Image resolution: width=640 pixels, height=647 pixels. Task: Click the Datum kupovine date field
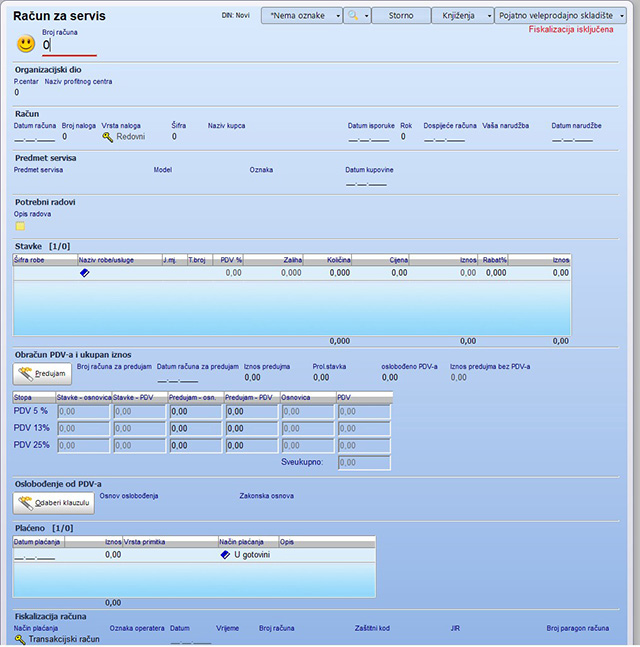point(366,182)
